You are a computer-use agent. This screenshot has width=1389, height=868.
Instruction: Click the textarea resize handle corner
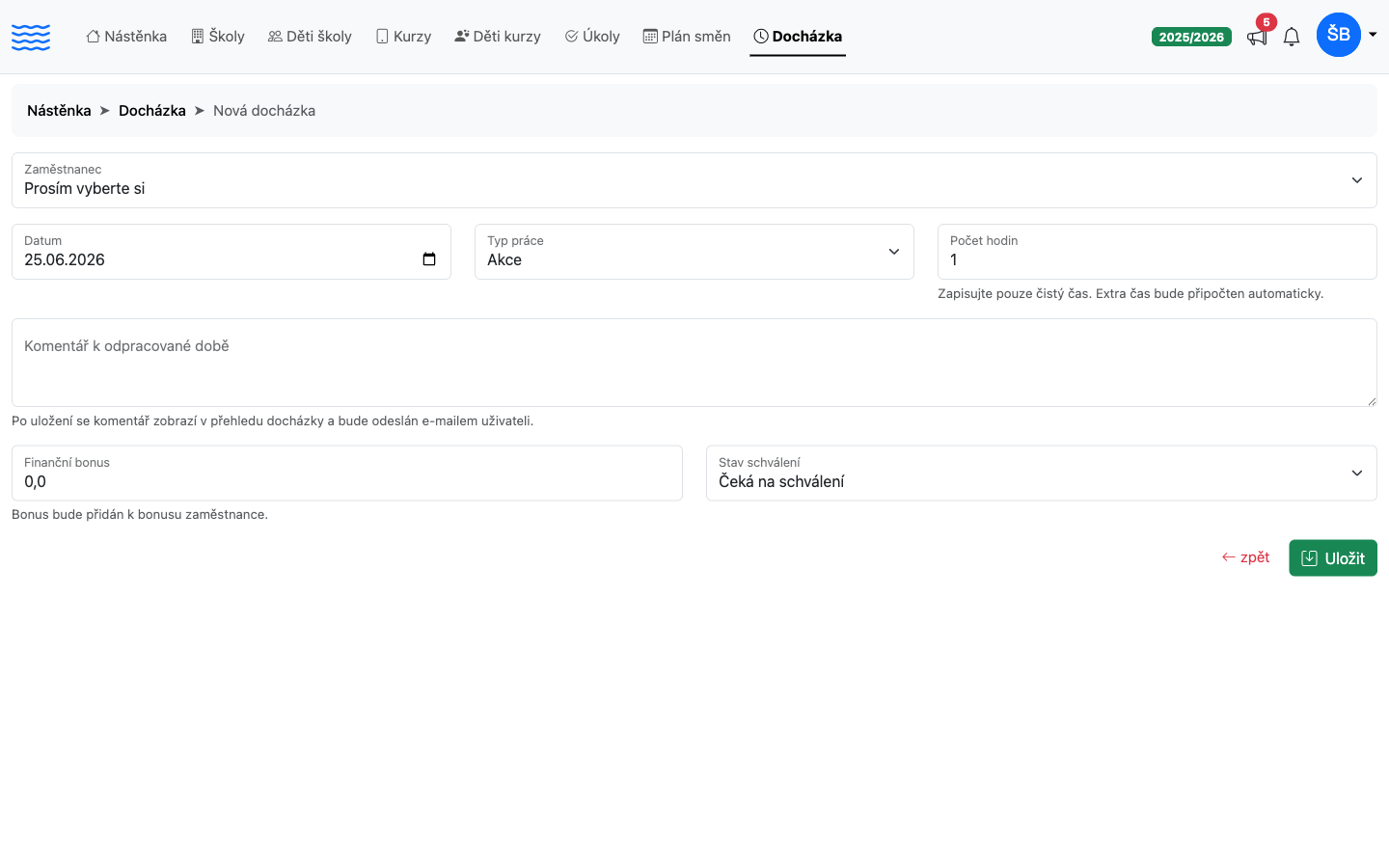(x=1371, y=400)
